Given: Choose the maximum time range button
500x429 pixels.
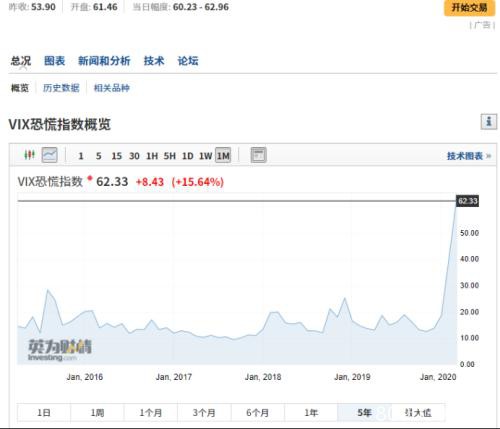Looking at the screenshot, I should click(x=418, y=413).
